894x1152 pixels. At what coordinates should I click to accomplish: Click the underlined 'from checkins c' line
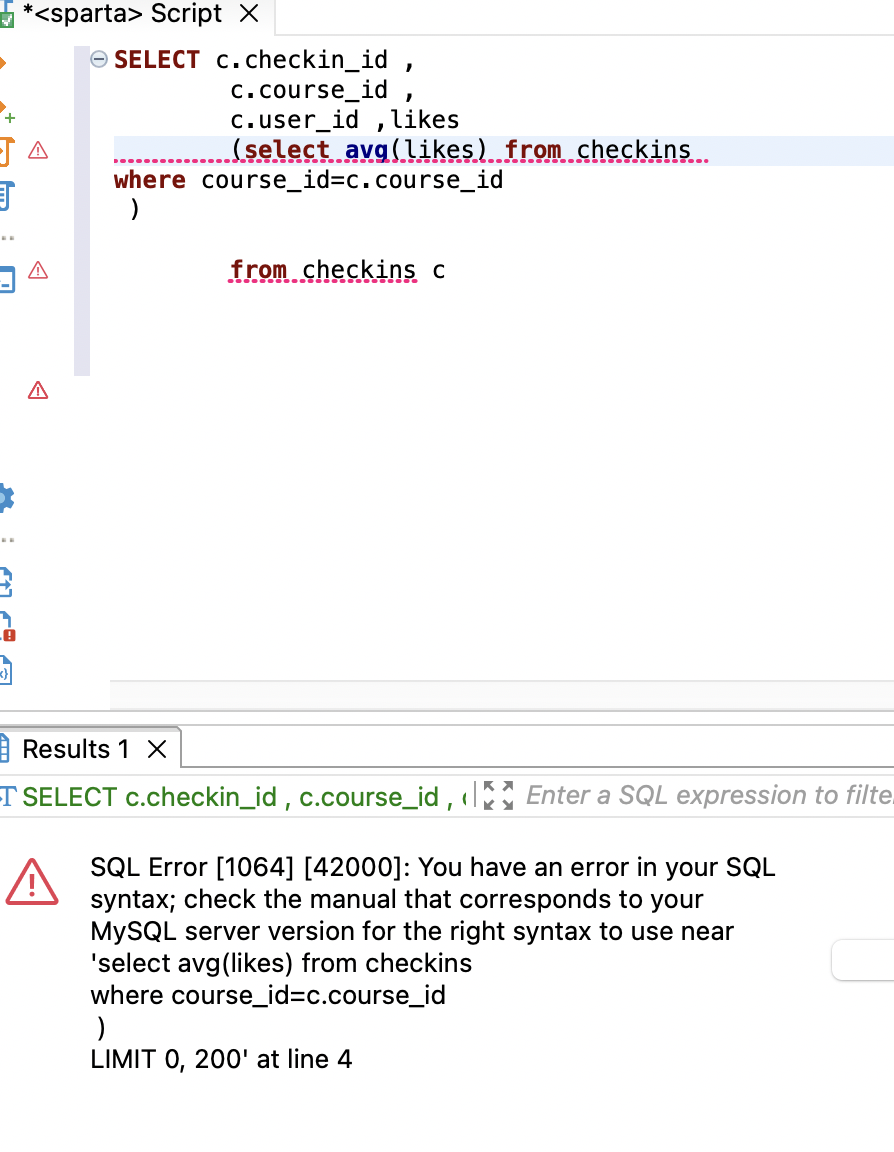(337, 270)
